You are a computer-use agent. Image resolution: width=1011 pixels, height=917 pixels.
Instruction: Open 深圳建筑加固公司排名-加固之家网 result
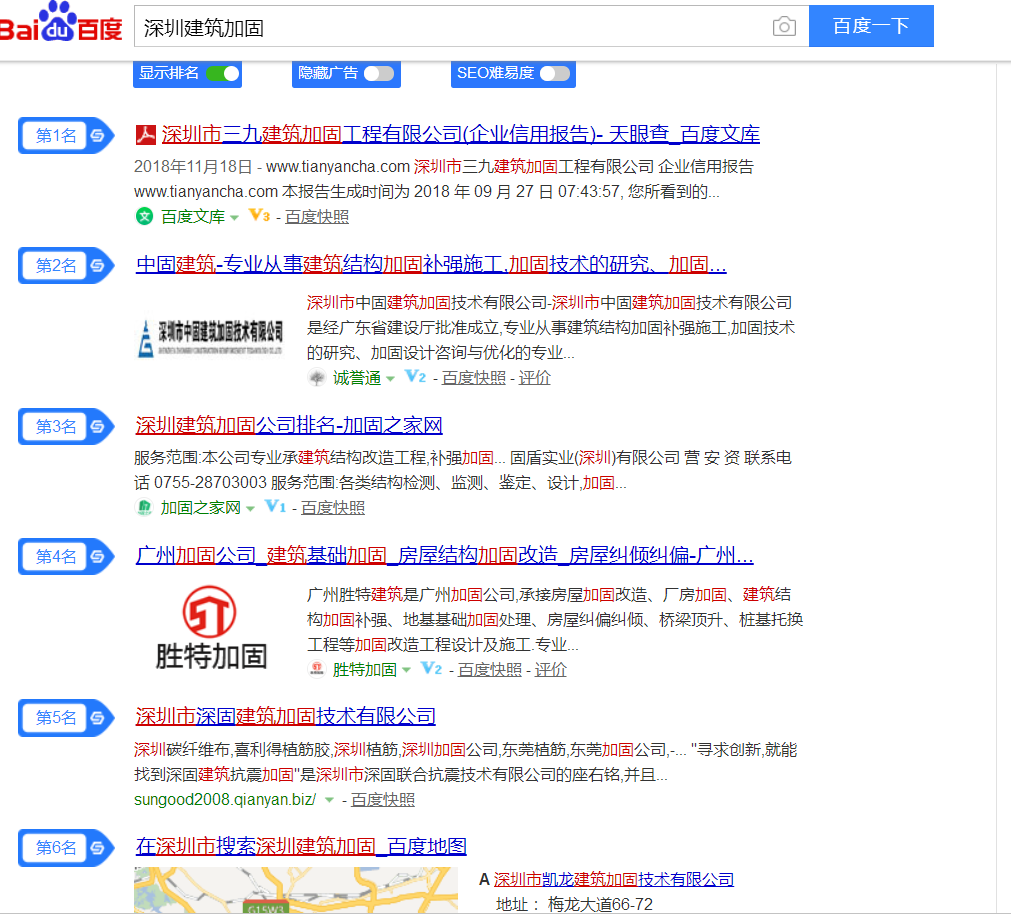[289, 426]
